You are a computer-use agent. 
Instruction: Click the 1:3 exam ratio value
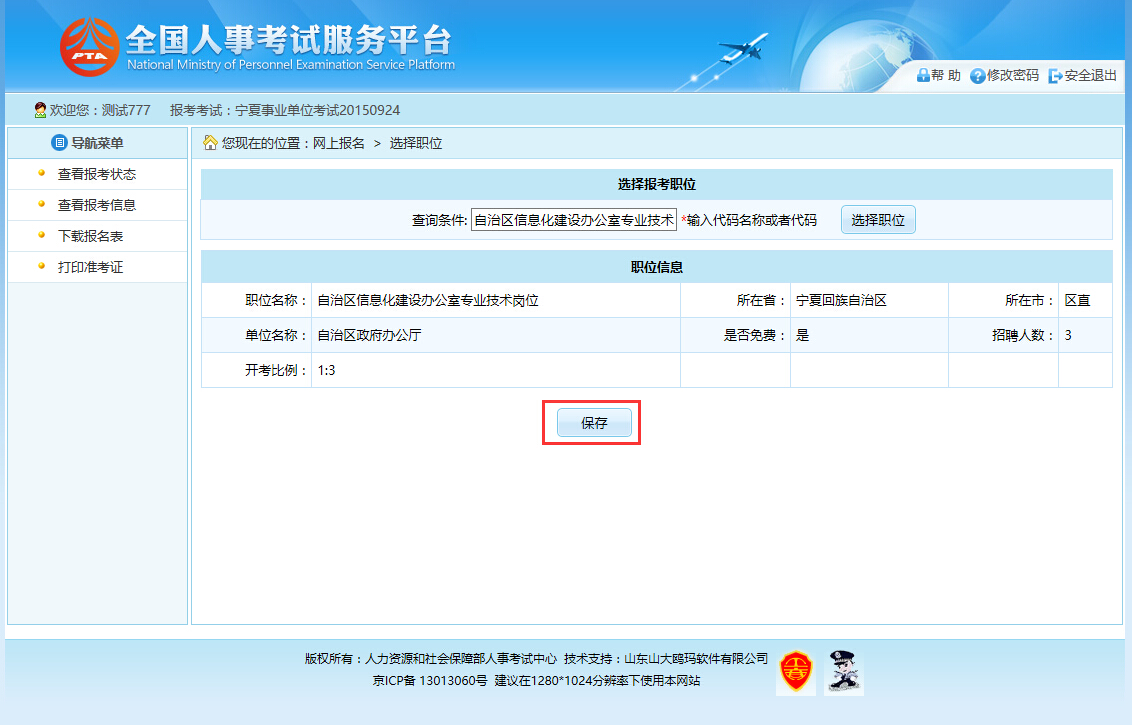326,370
